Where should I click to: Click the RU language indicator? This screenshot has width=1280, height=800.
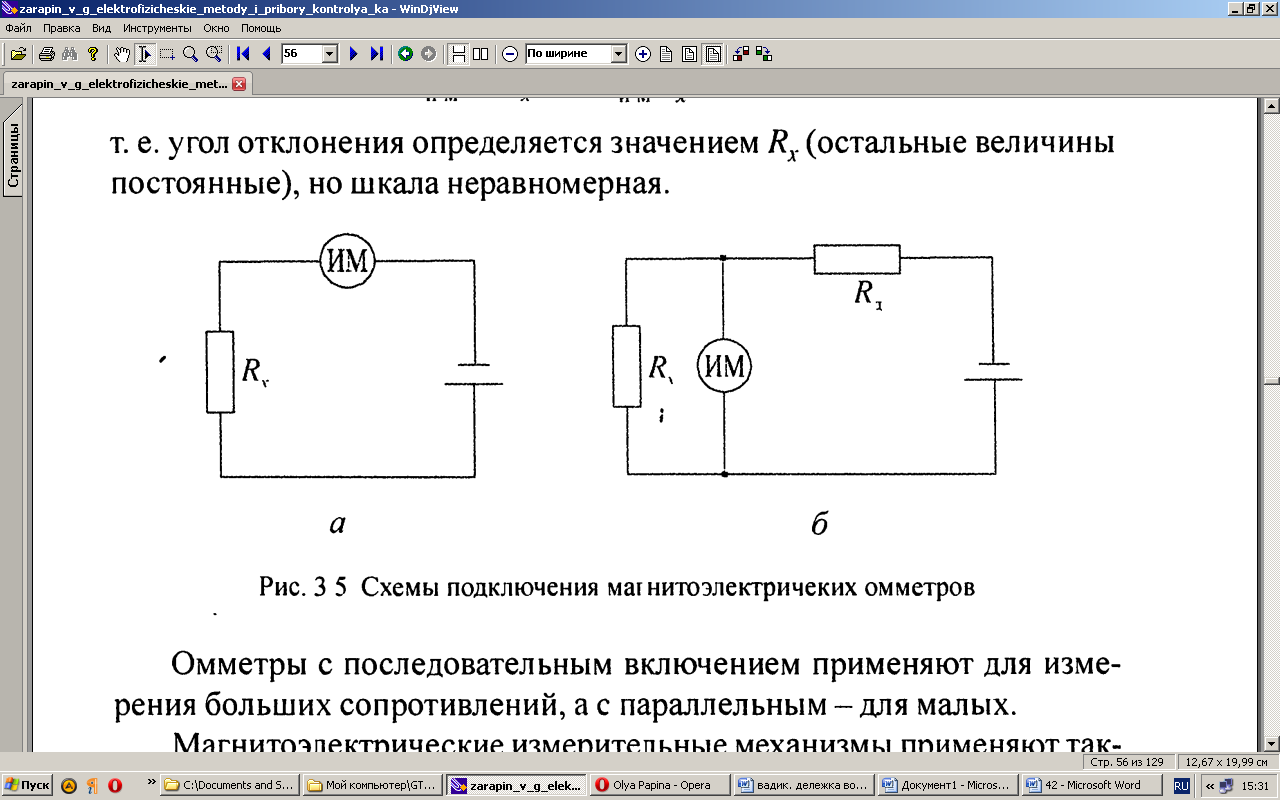1182,786
